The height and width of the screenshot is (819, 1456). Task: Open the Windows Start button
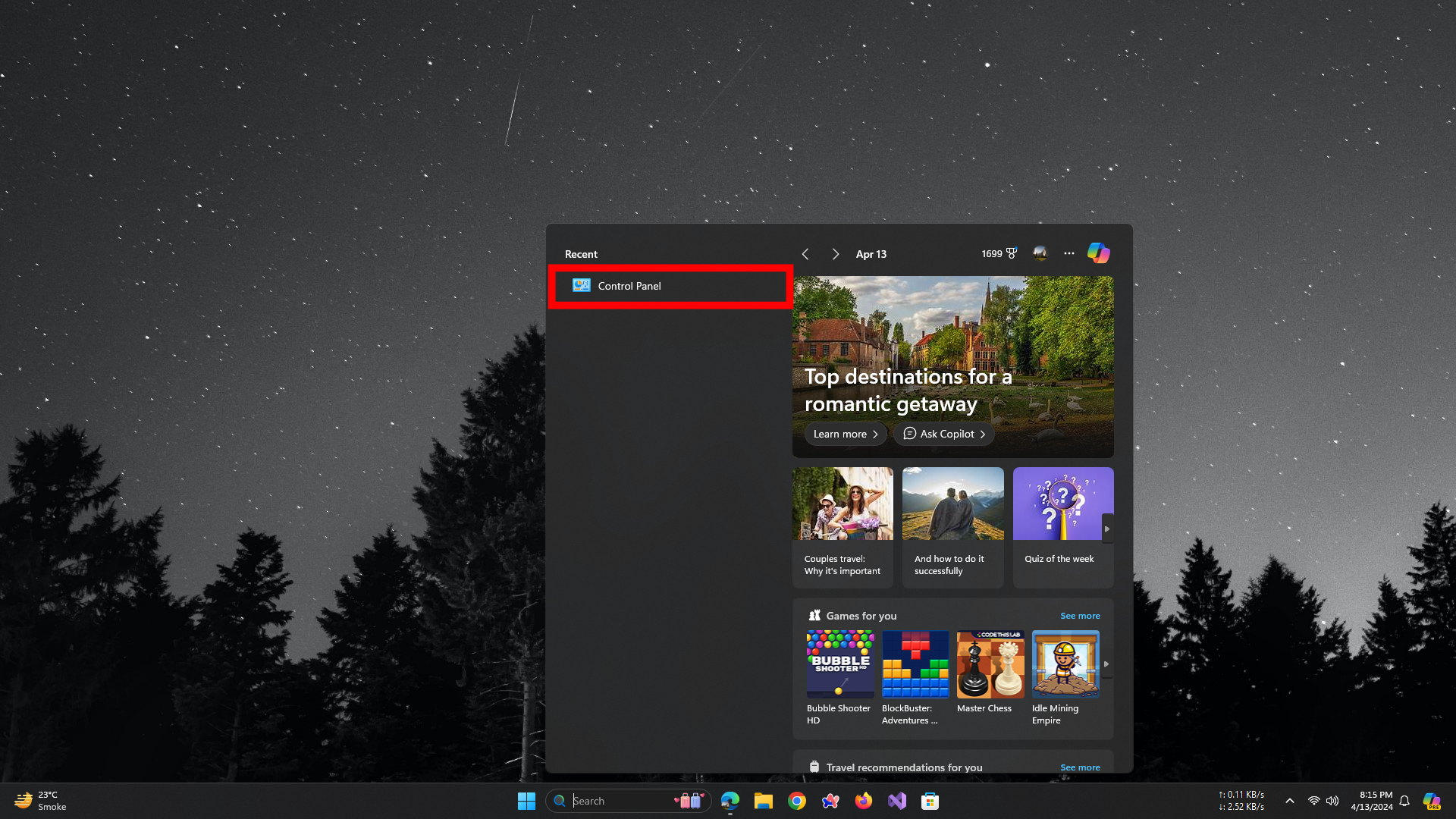(526, 801)
